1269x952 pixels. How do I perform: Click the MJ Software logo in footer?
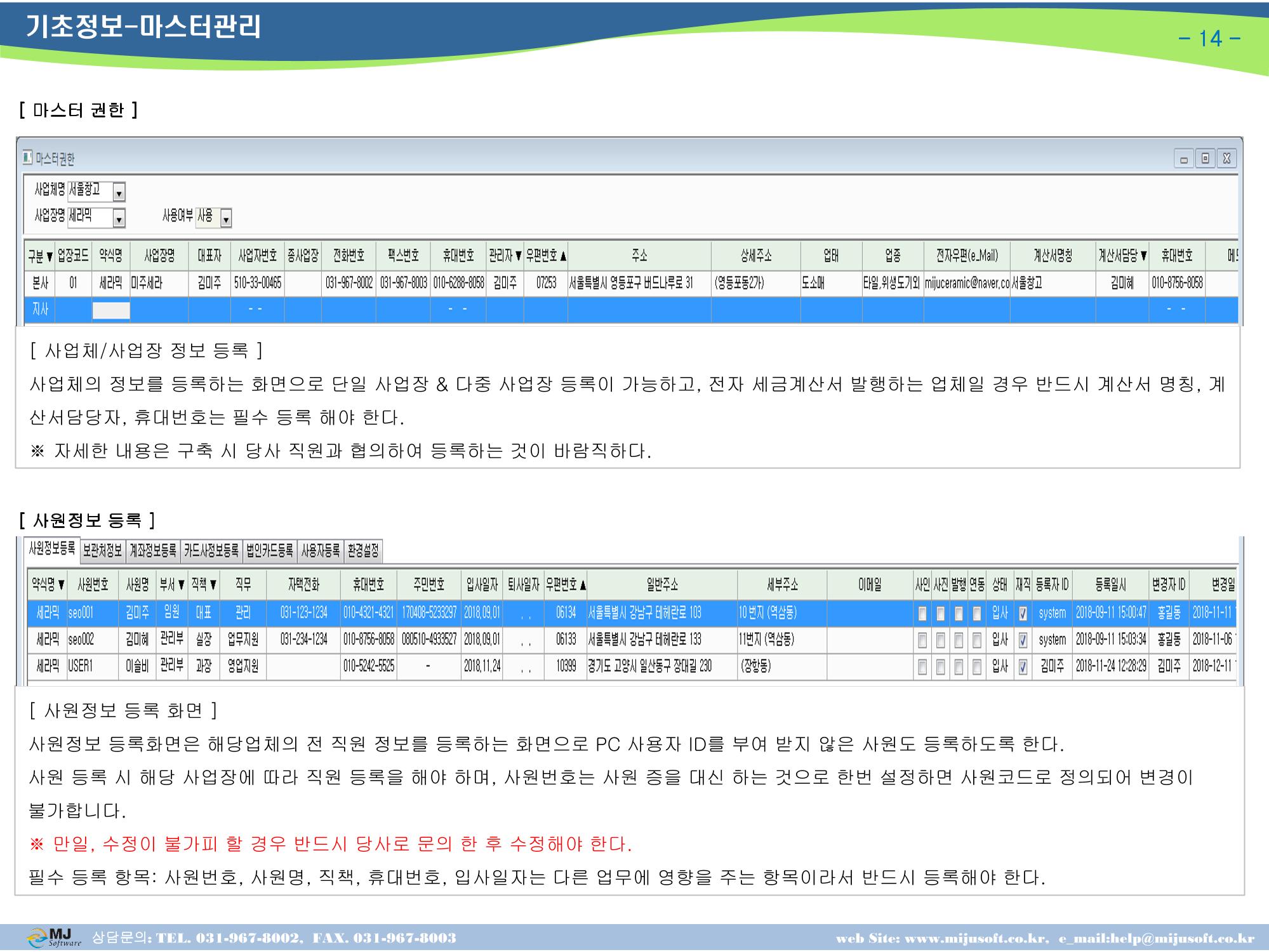(x=54, y=937)
